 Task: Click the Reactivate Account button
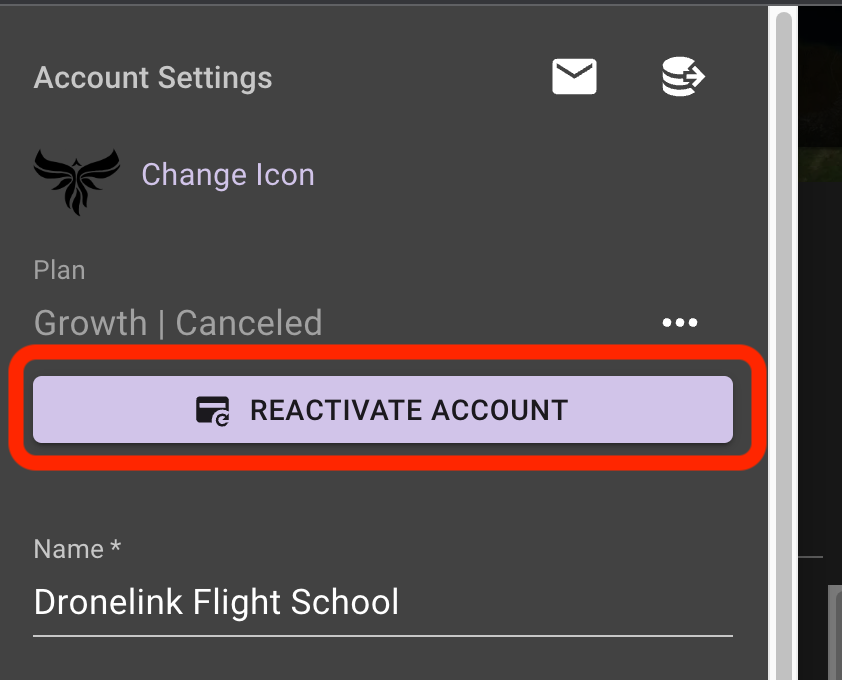point(383,410)
